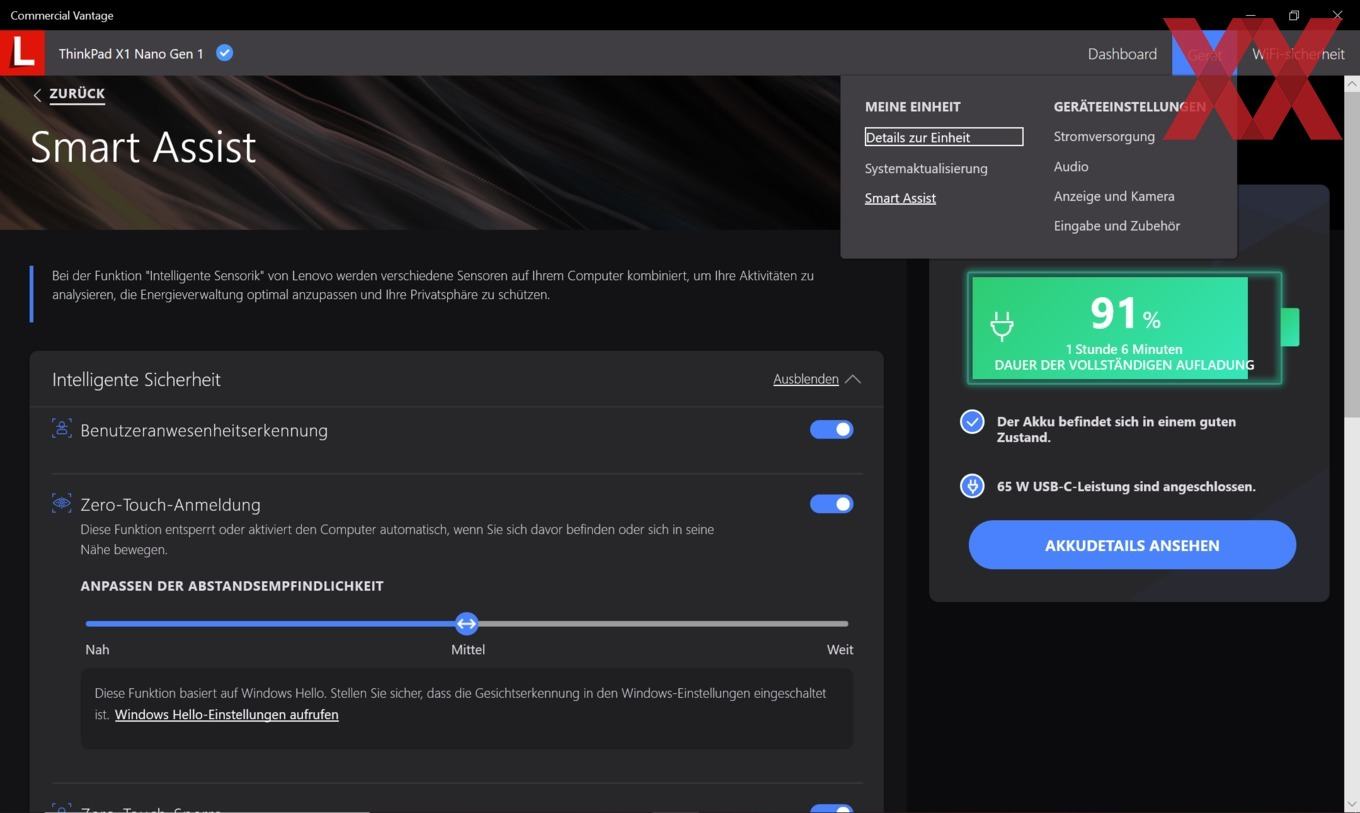Click the battery health checkmark icon

tap(972, 422)
